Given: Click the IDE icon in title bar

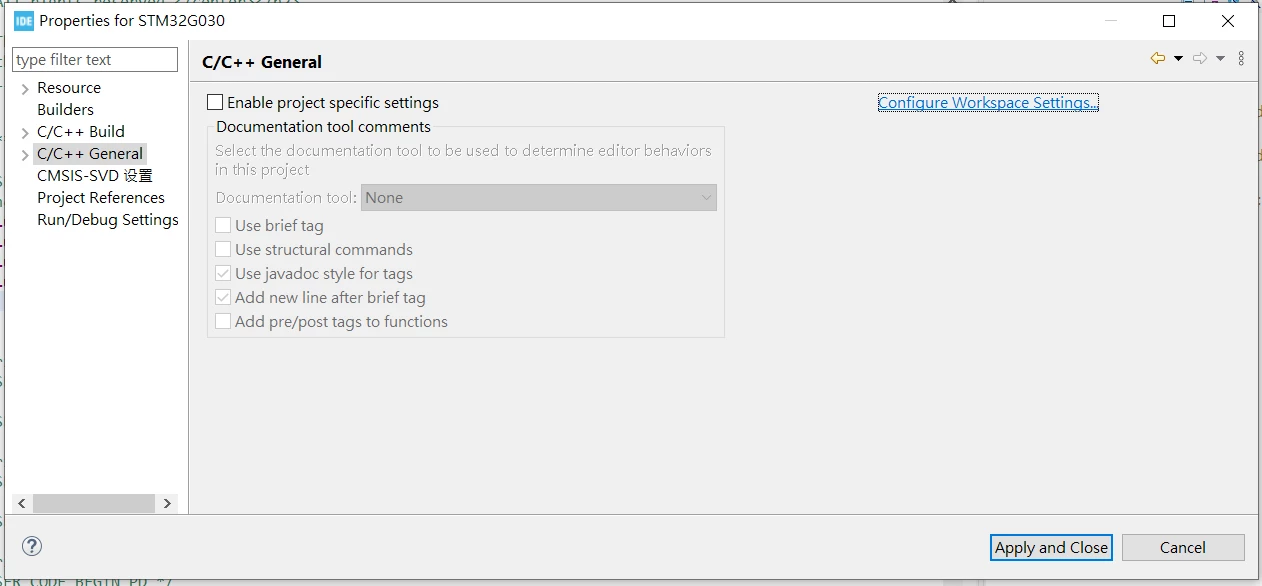Looking at the screenshot, I should tap(24, 21).
